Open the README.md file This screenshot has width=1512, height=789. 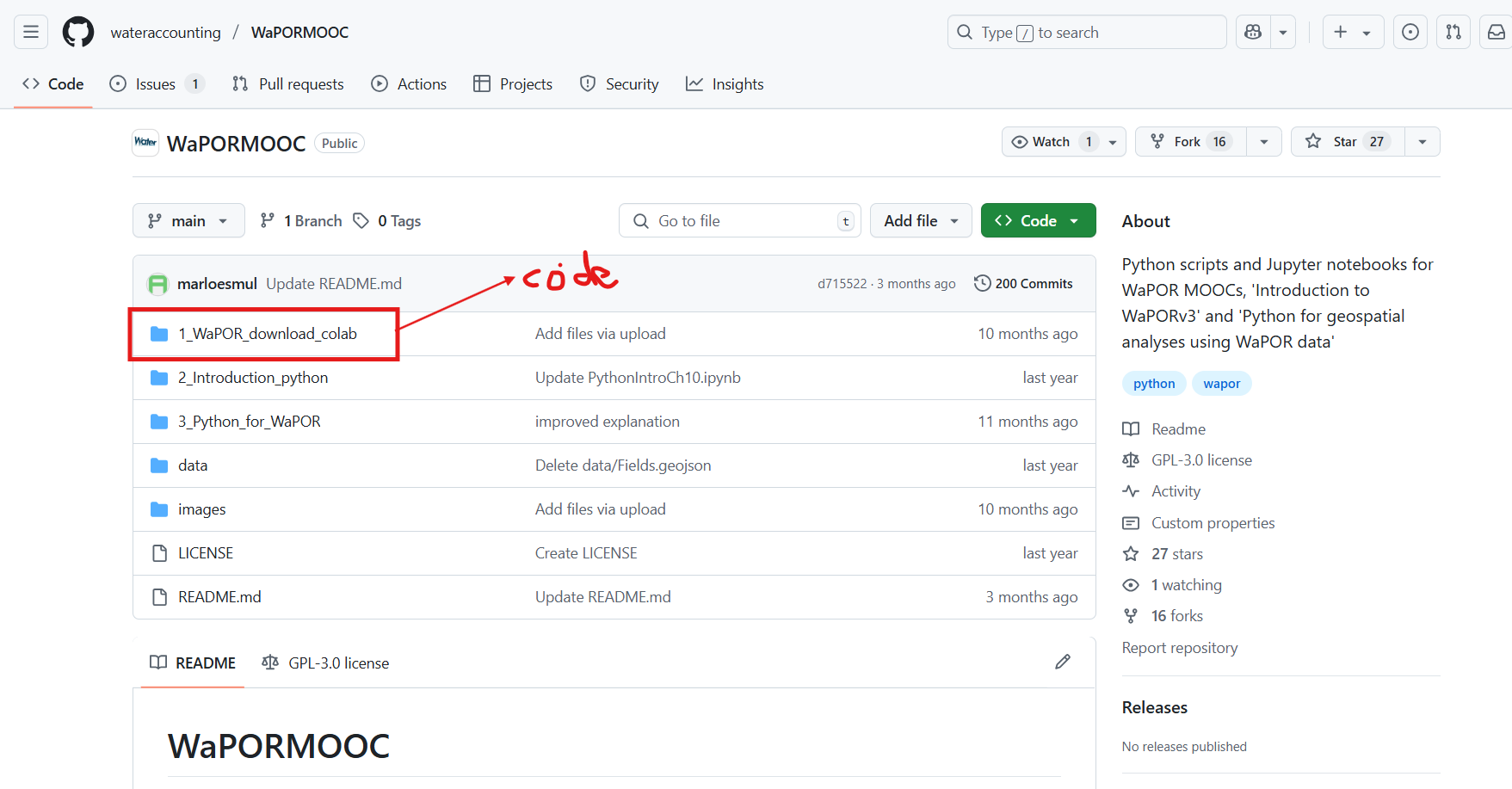(219, 597)
